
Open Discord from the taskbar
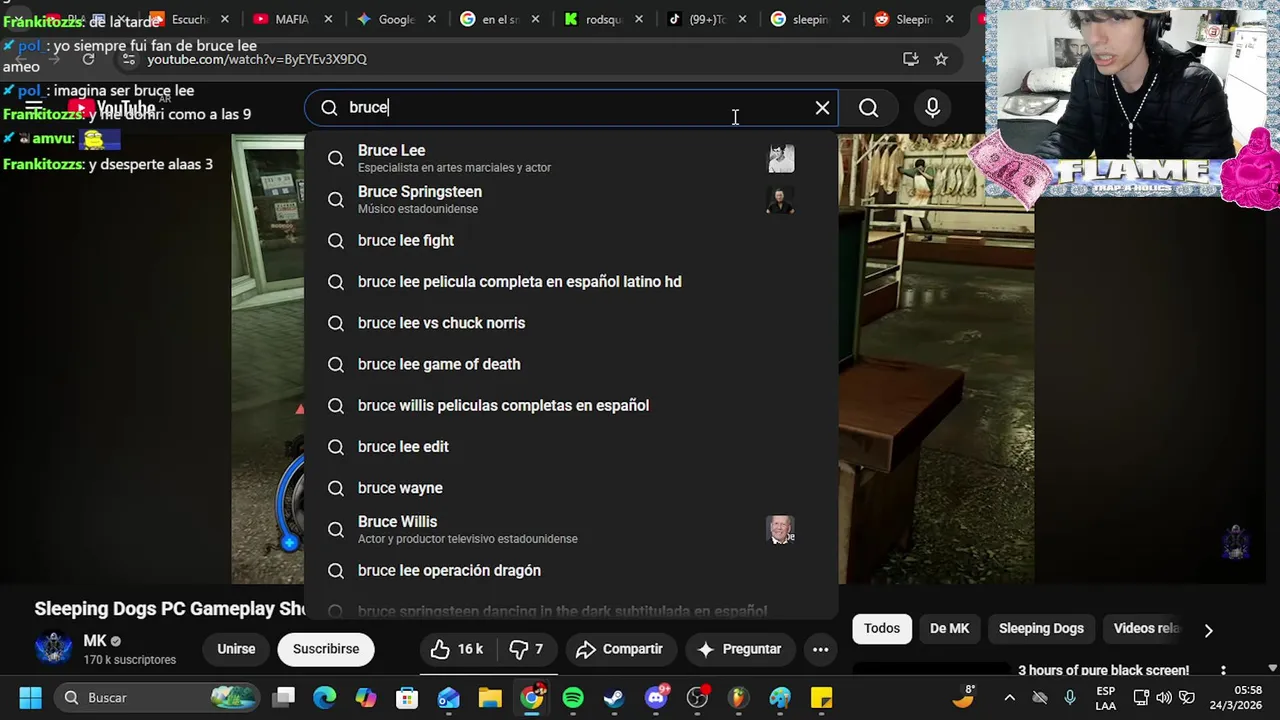657,697
